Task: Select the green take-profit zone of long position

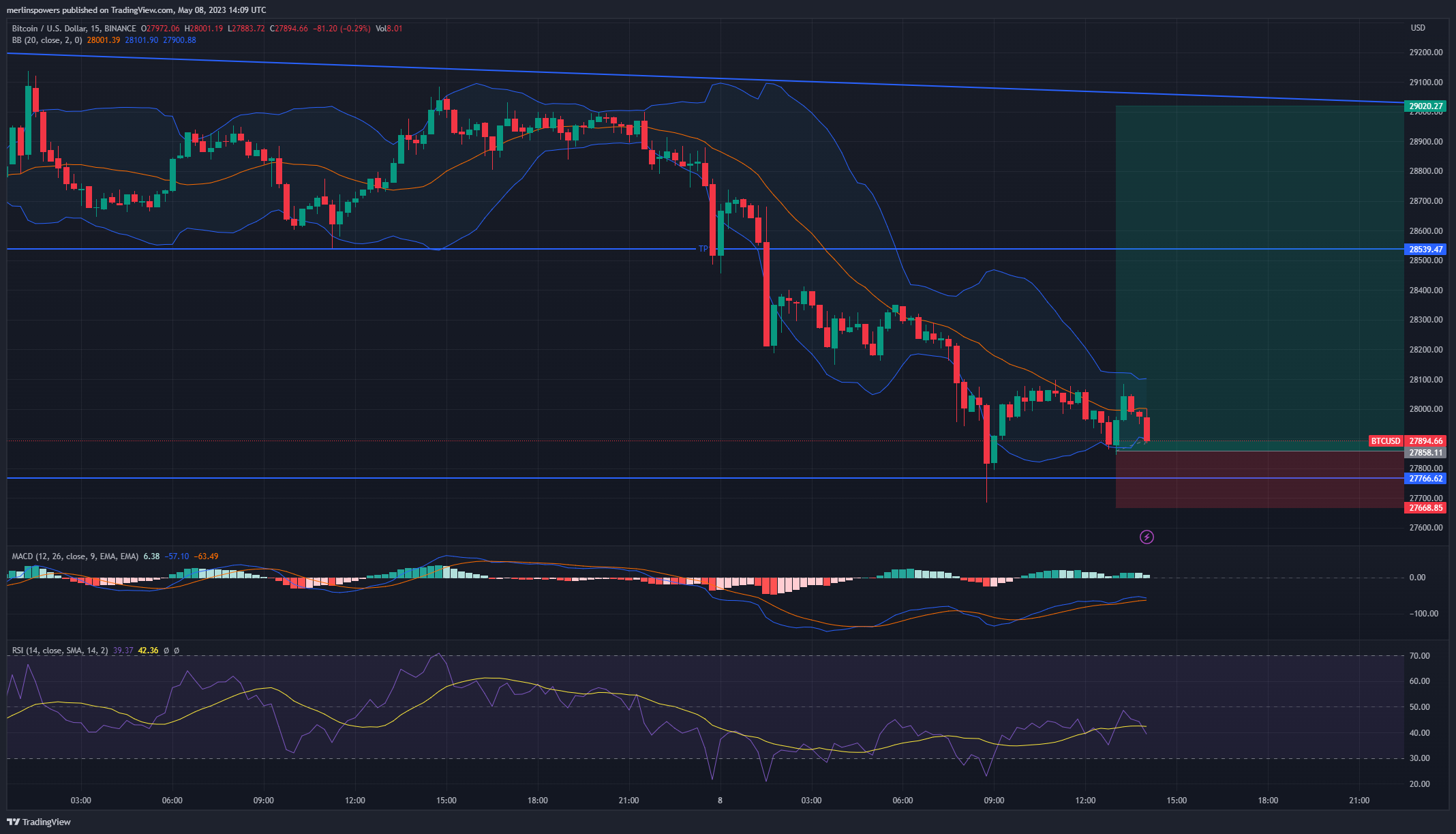Action: (1260, 278)
